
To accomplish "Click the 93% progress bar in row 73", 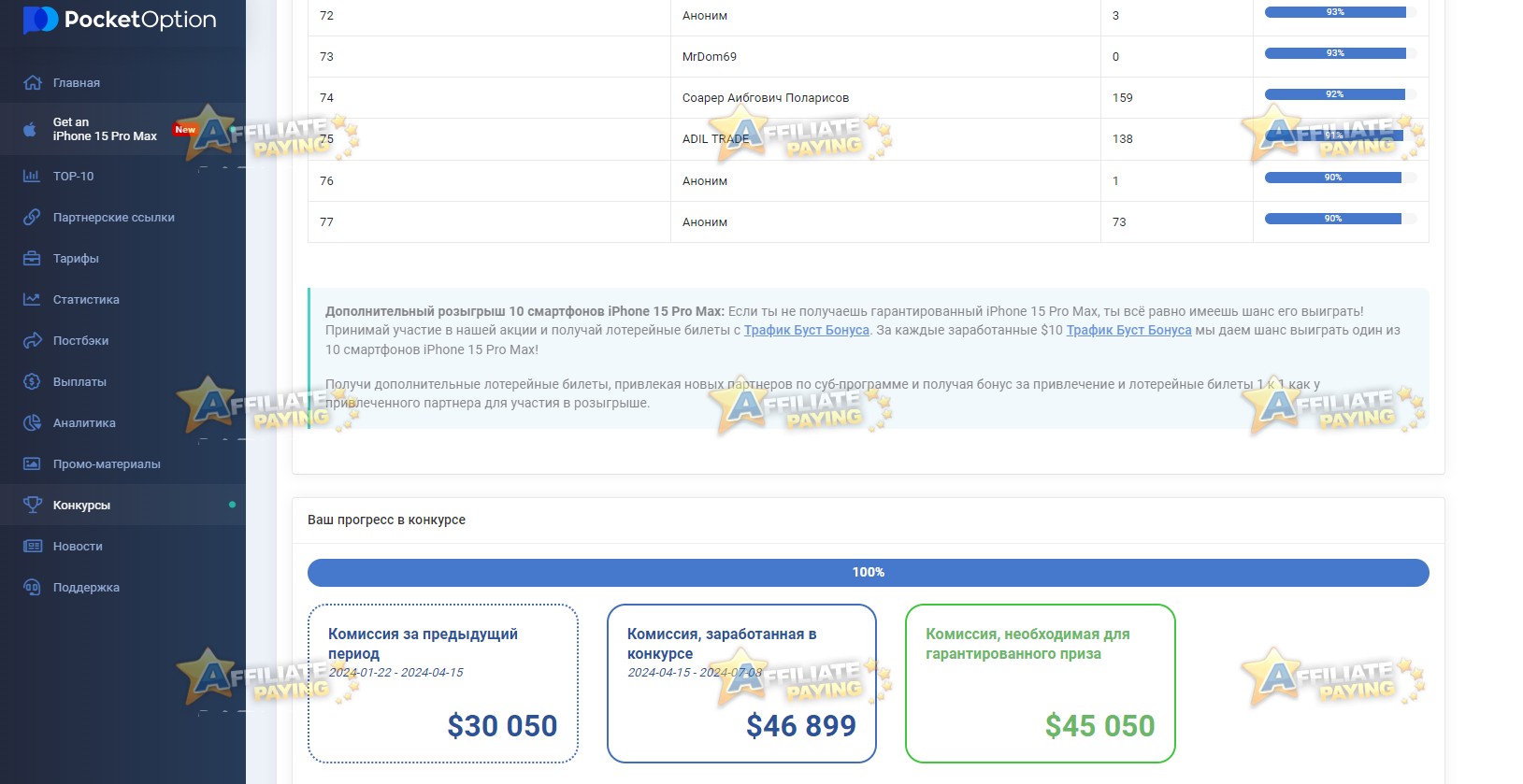I will (x=1341, y=53).
